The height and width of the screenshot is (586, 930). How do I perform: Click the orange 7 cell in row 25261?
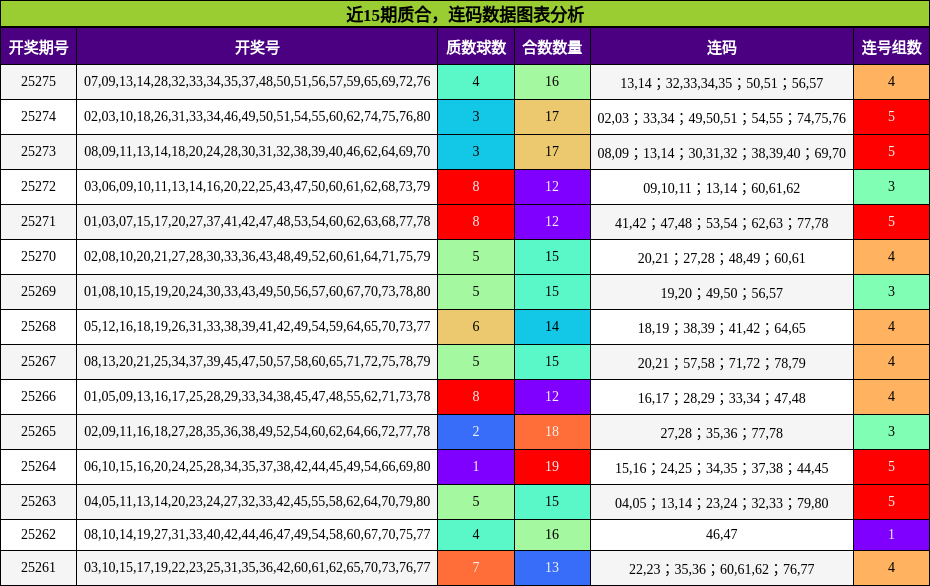(x=476, y=568)
